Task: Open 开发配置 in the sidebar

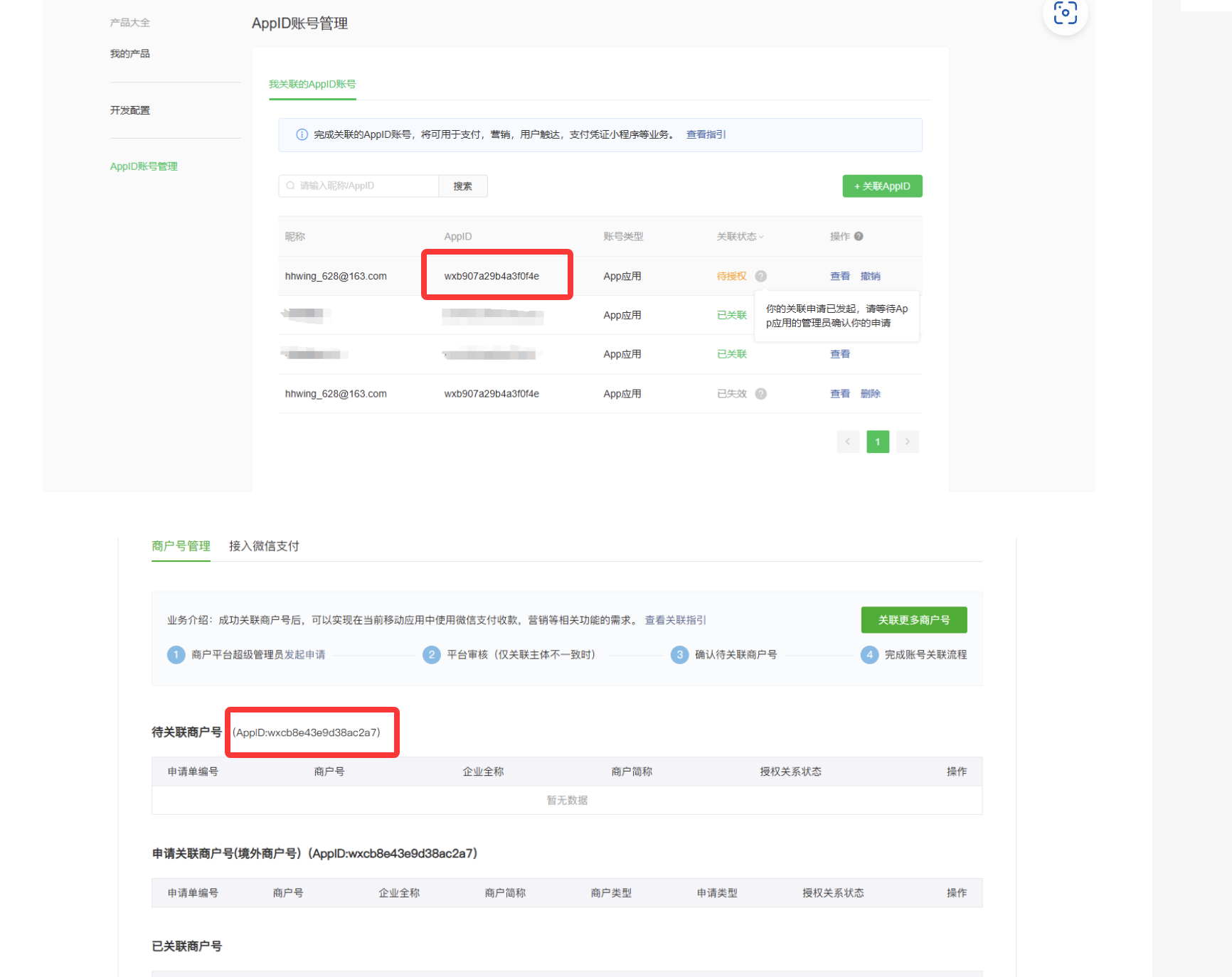Action: [129, 110]
